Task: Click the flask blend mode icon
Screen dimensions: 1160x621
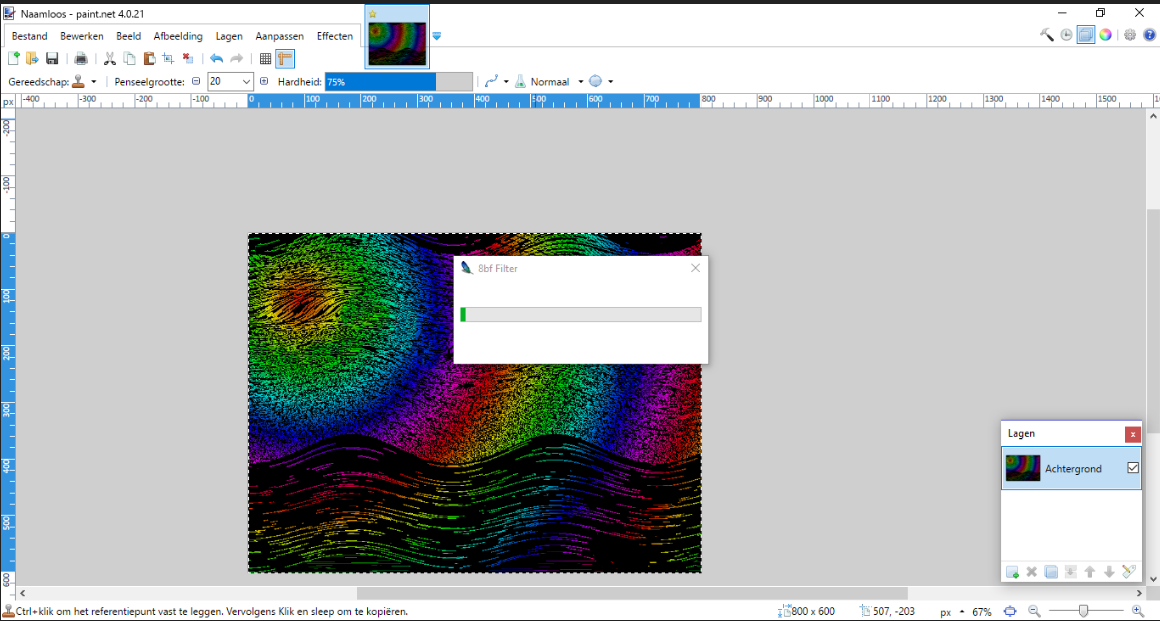Action: click(x=520, y=81)
